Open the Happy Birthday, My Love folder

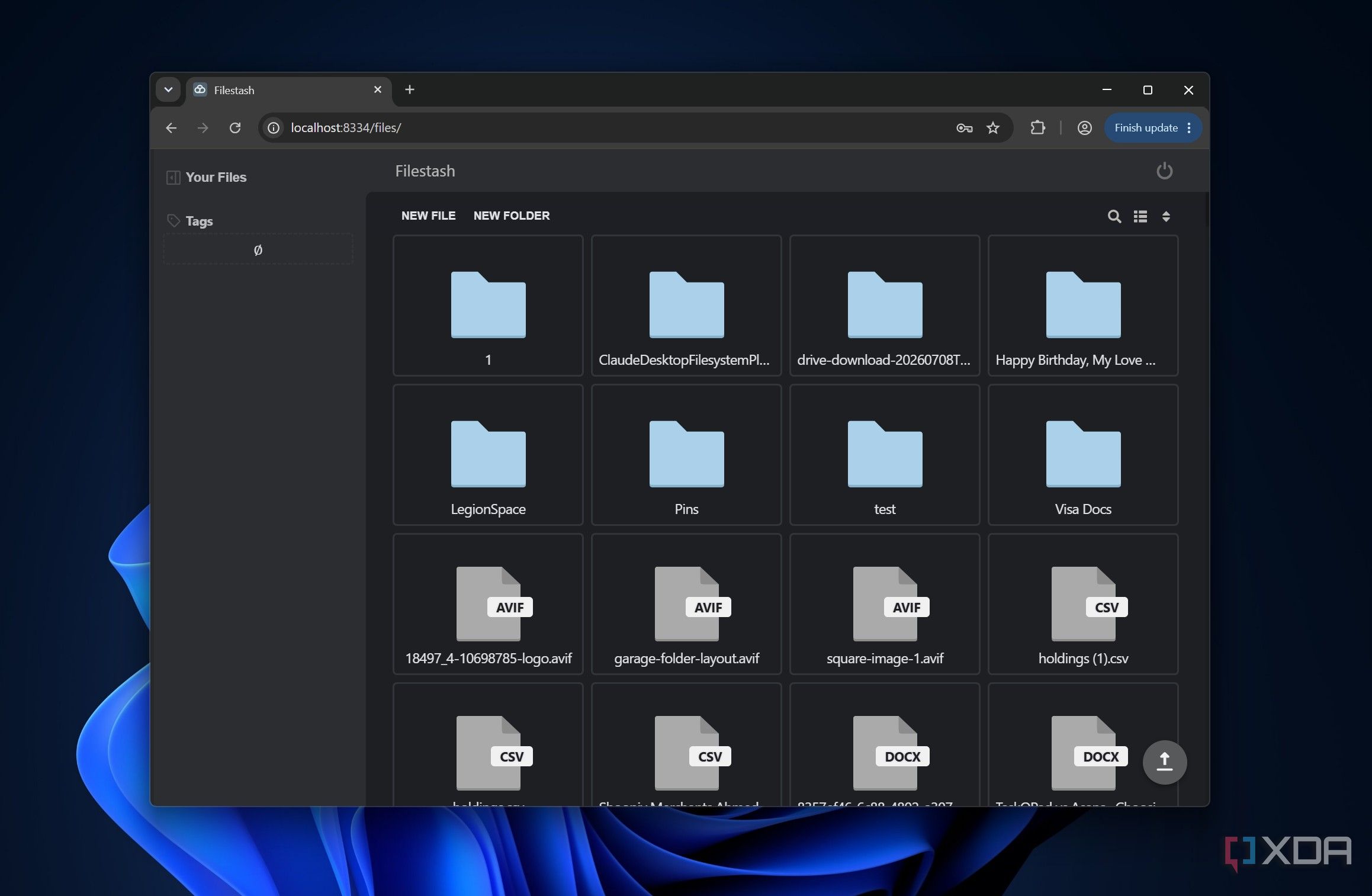pyautogui.click(x=1083, y=306)
